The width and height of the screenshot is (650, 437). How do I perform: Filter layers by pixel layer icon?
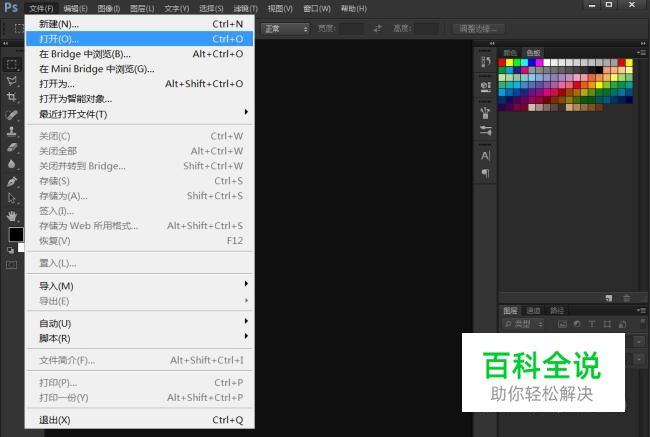562,324
